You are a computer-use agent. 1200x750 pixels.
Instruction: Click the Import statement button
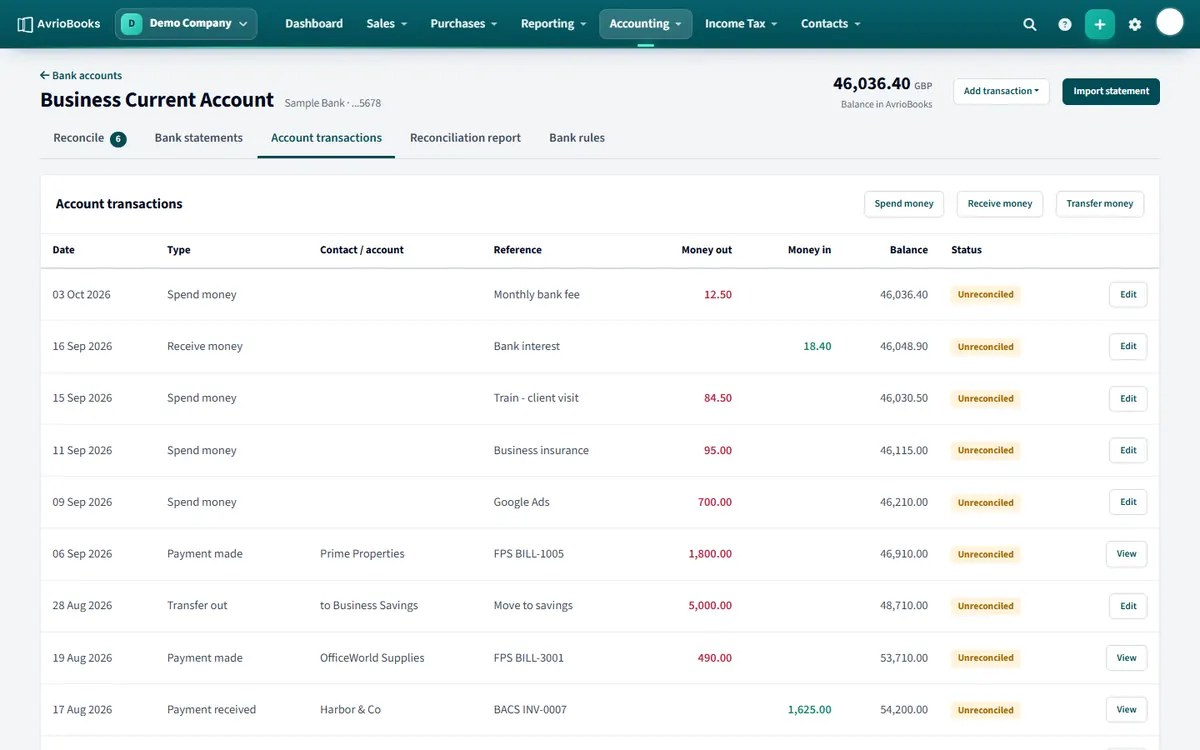point(1111,91)
